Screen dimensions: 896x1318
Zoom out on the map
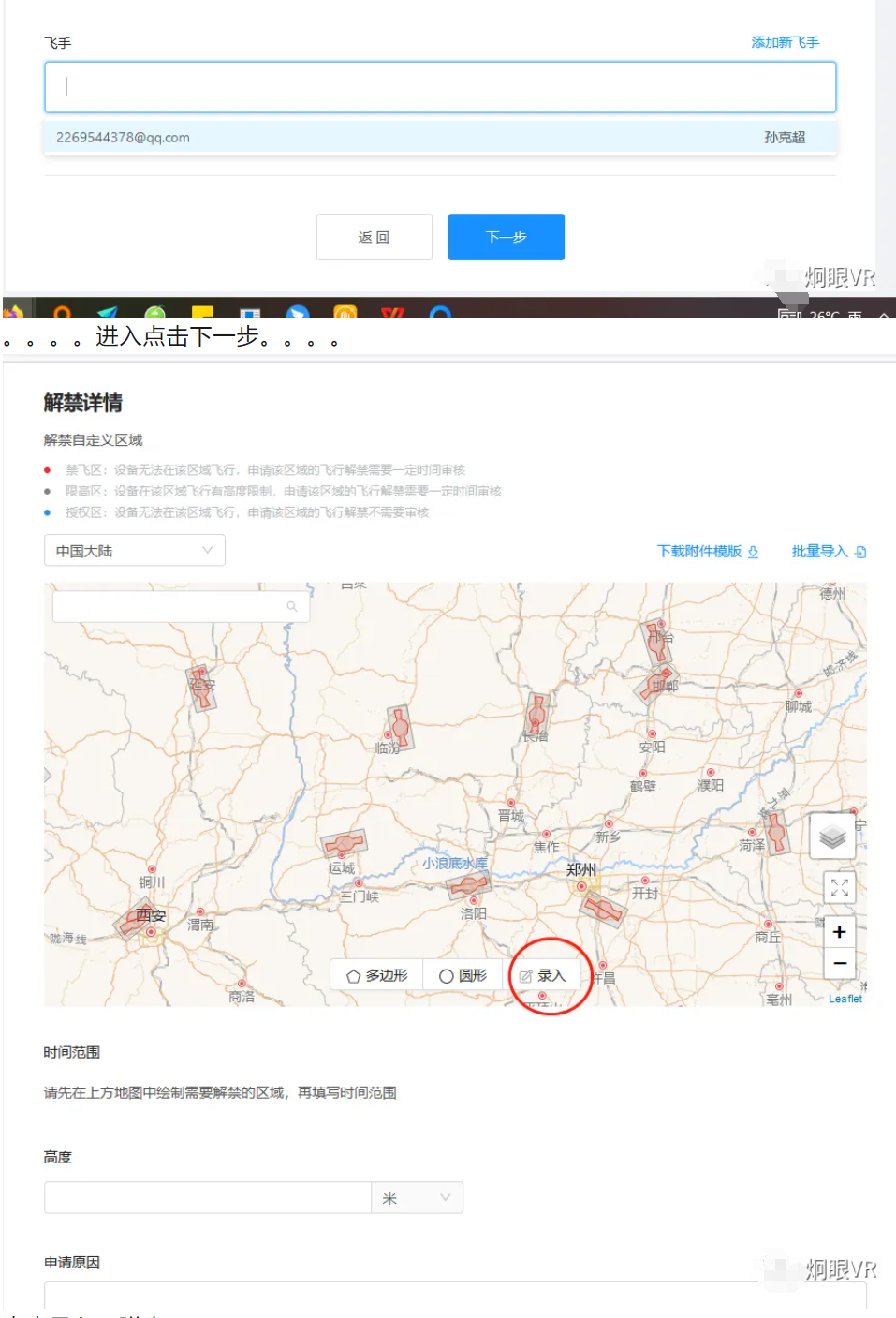[839, 963]
